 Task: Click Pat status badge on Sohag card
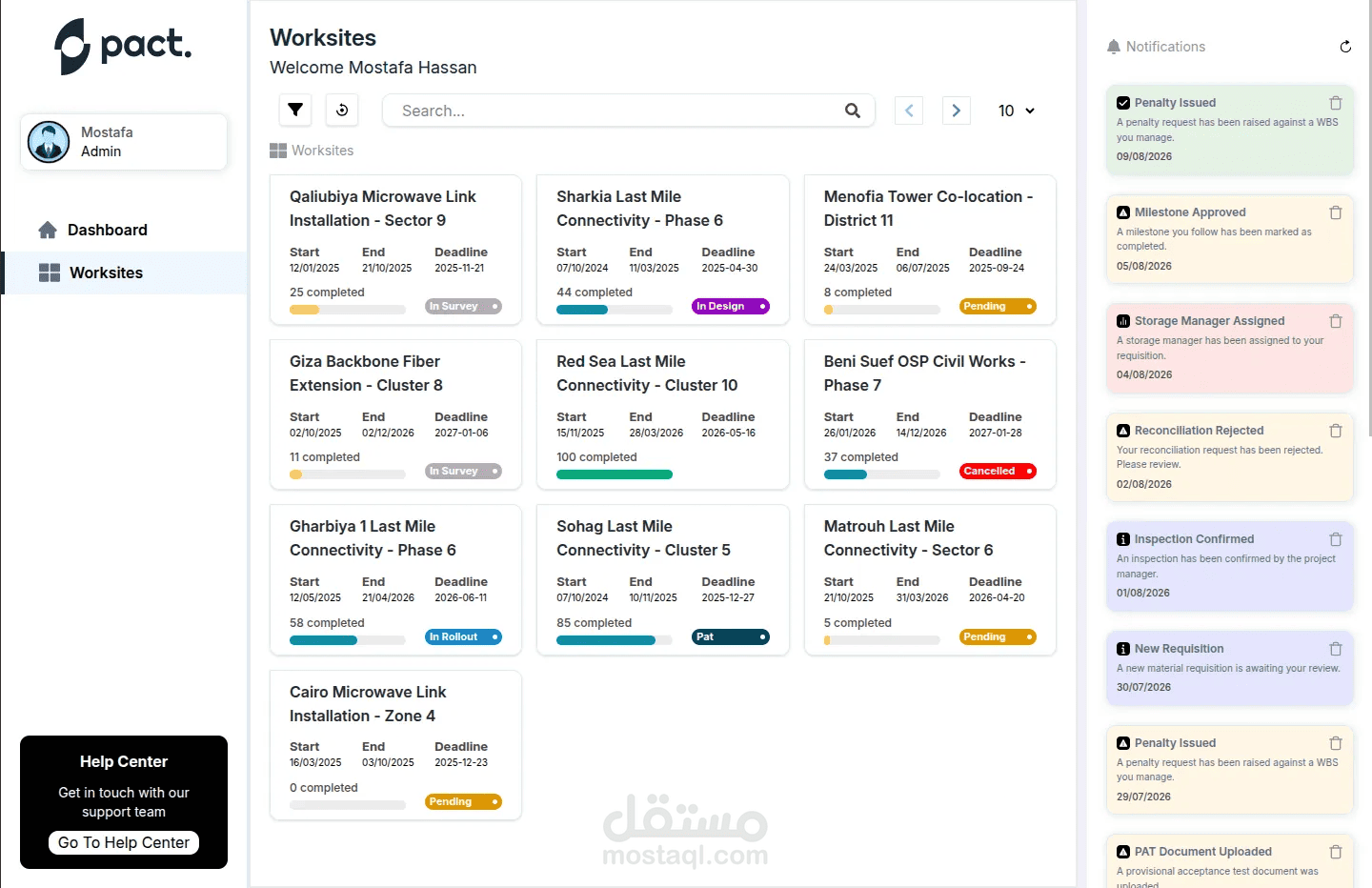click(x=731, y=636)
